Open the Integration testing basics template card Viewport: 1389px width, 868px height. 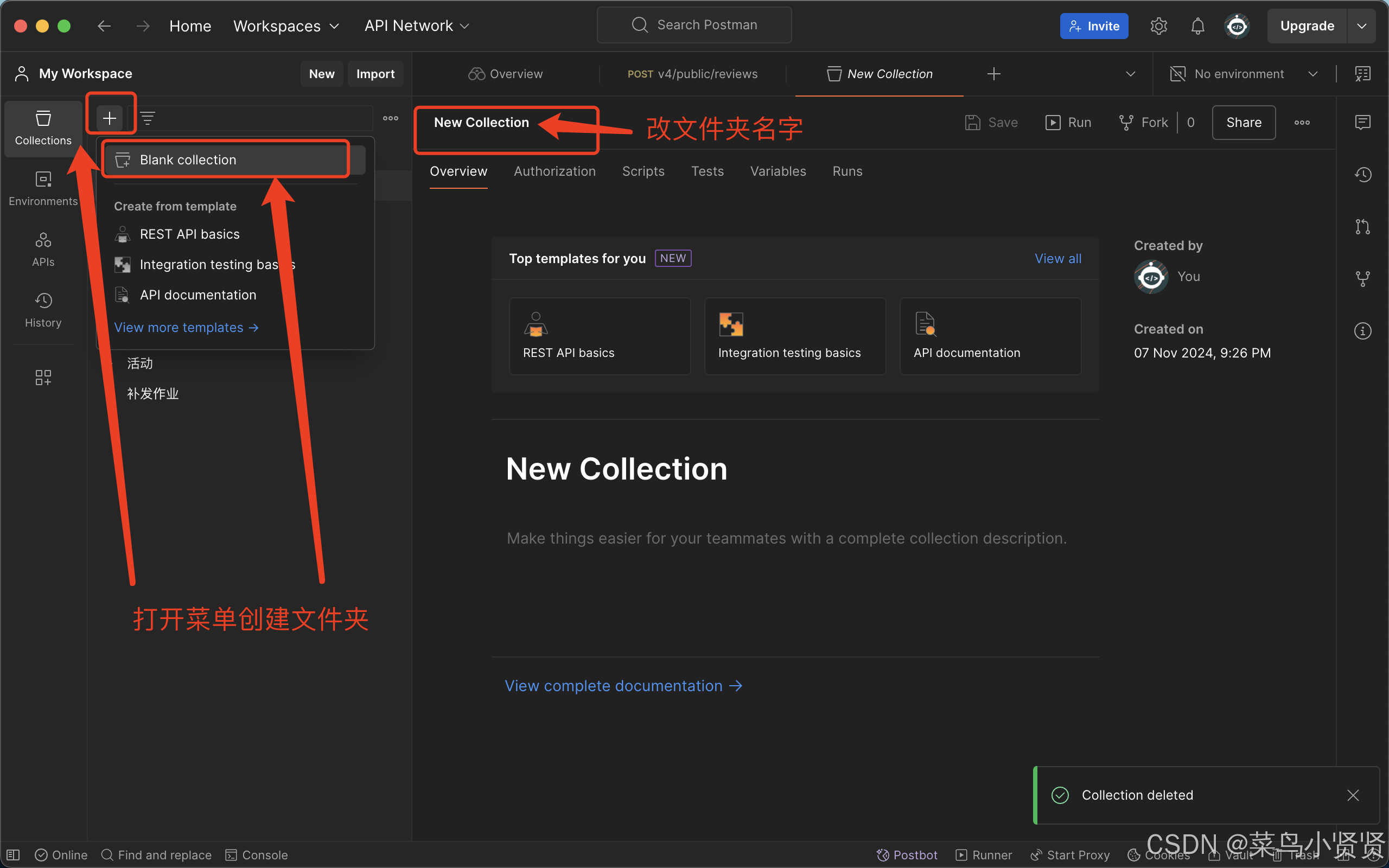795,336
